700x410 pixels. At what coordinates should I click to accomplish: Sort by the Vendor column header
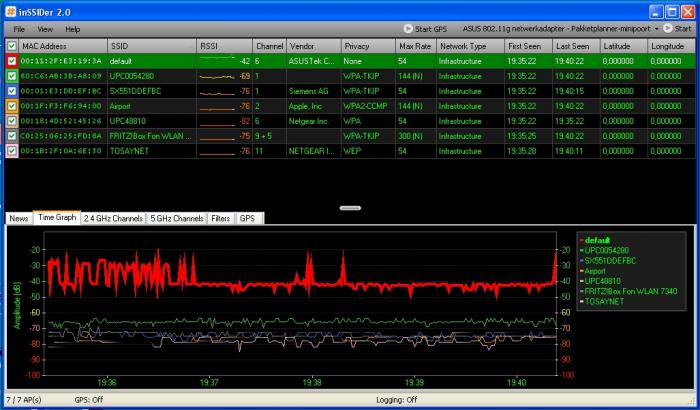pos(313,46)
